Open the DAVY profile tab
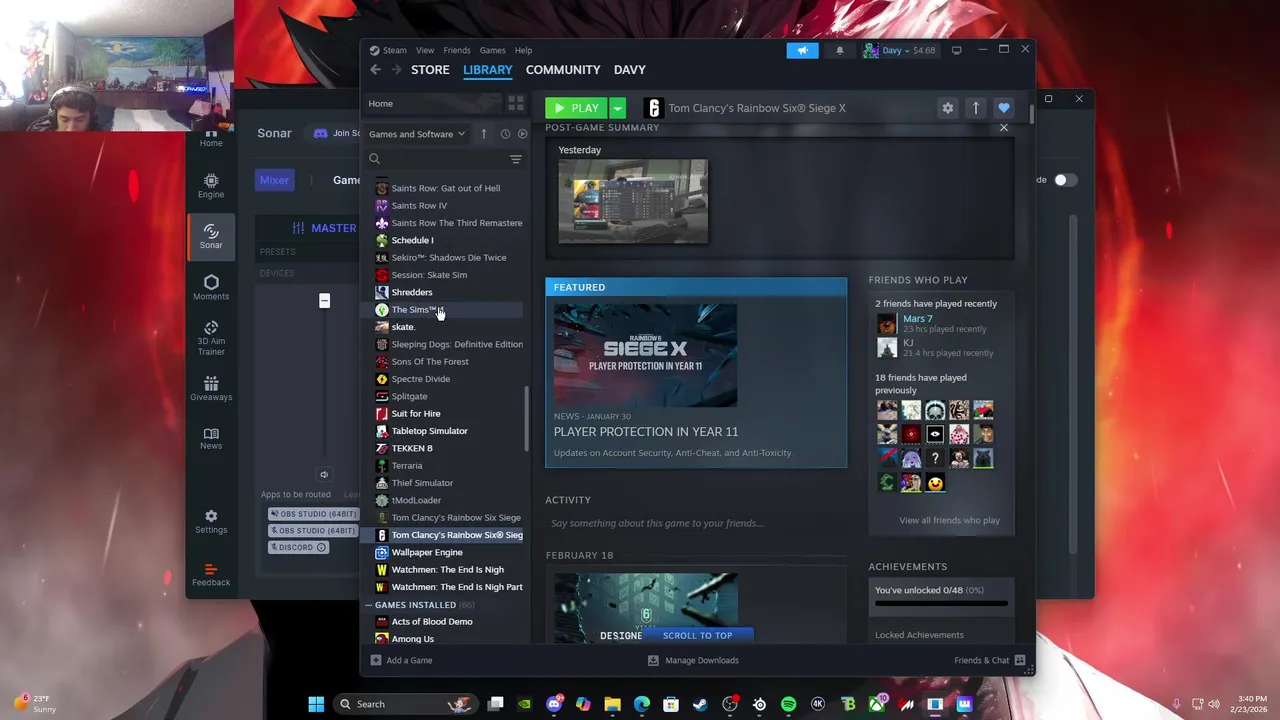The image size is (1280, 720). (x=630, y=70)
